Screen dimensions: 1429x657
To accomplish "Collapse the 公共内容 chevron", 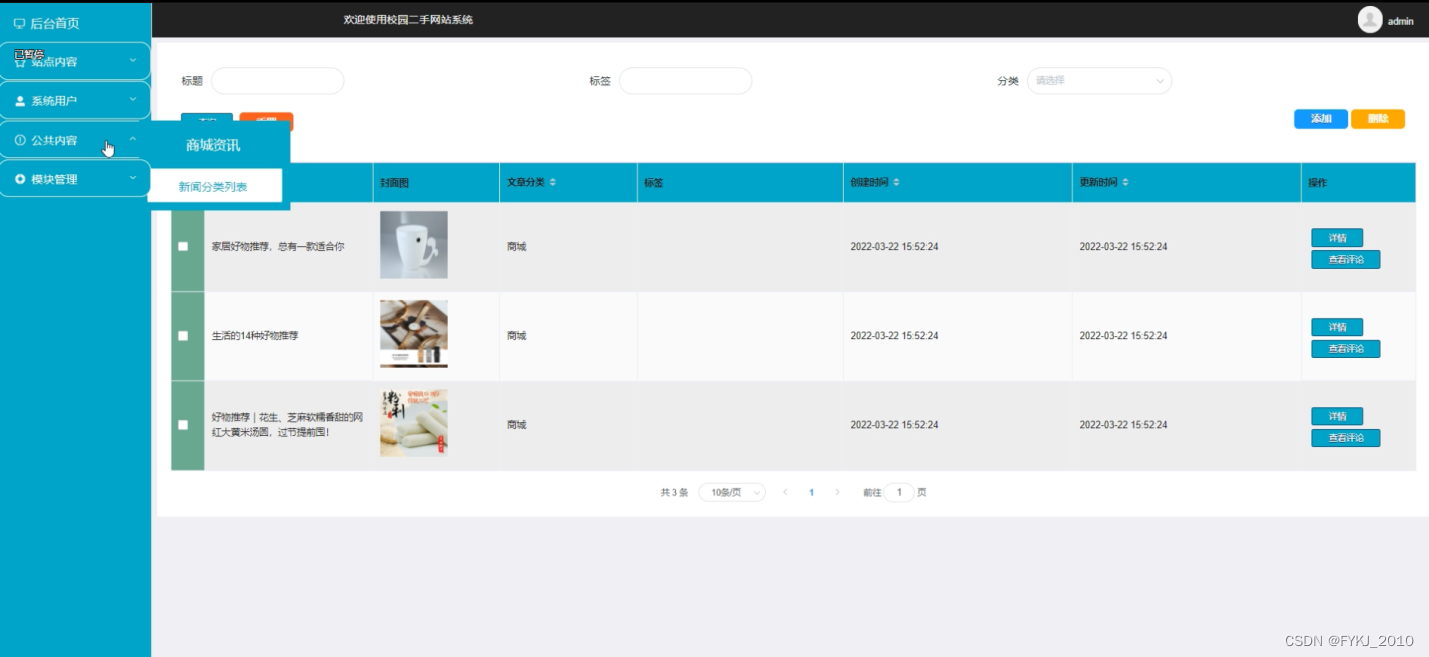I will pyautogui.click(x=133, y=140).
